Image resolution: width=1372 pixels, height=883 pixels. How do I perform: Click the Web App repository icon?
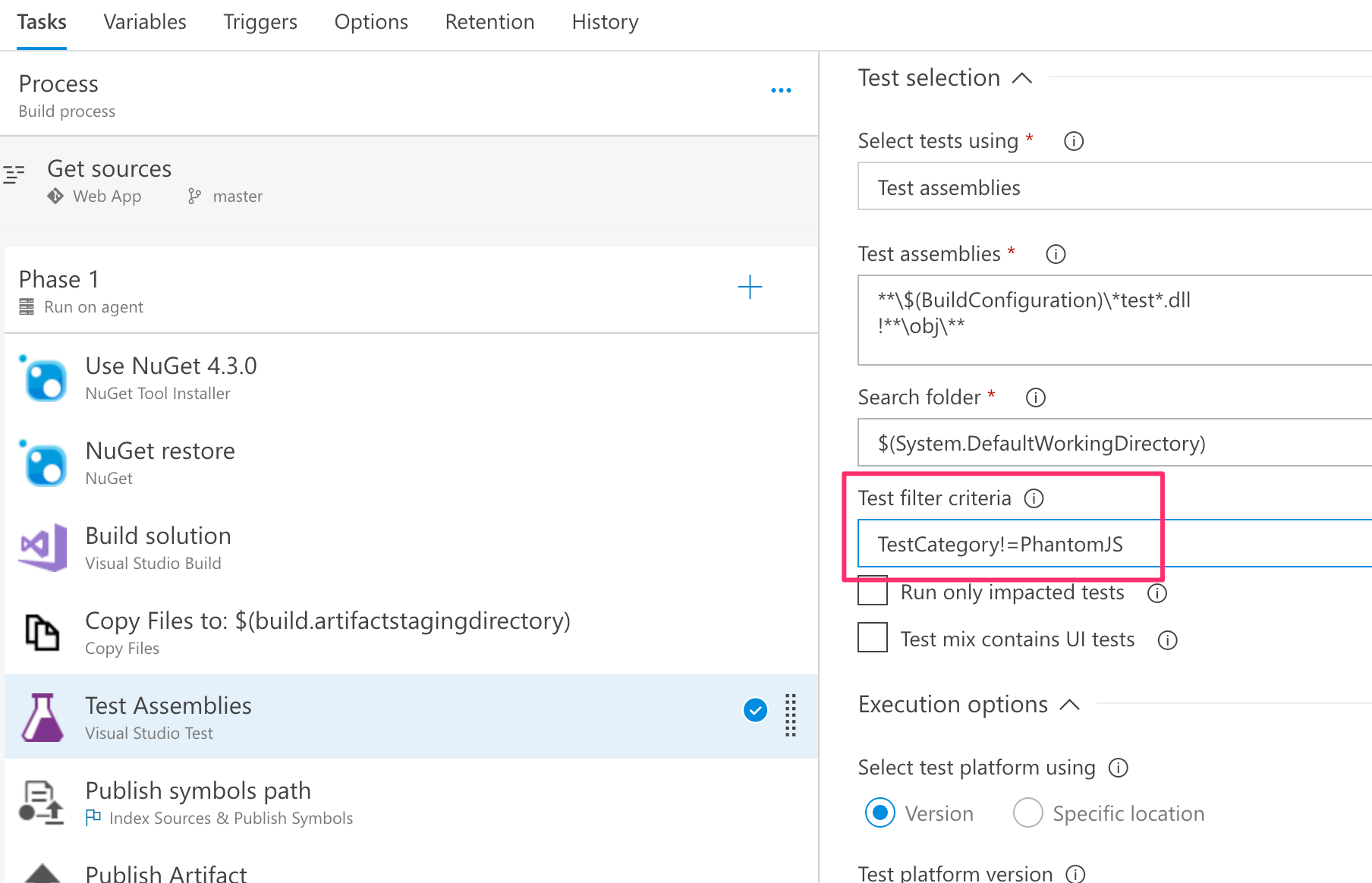55,196
